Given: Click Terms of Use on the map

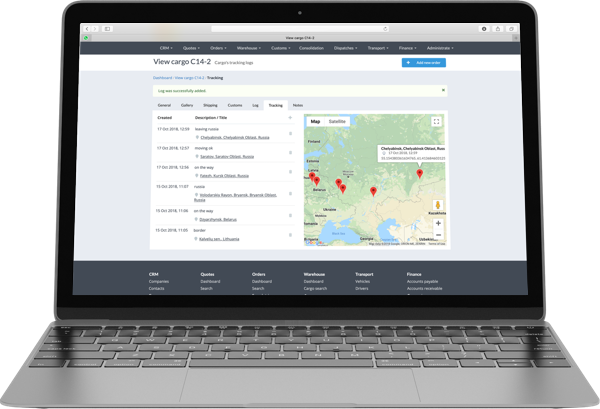Looking at the screenshot, I should pos(437,244).
